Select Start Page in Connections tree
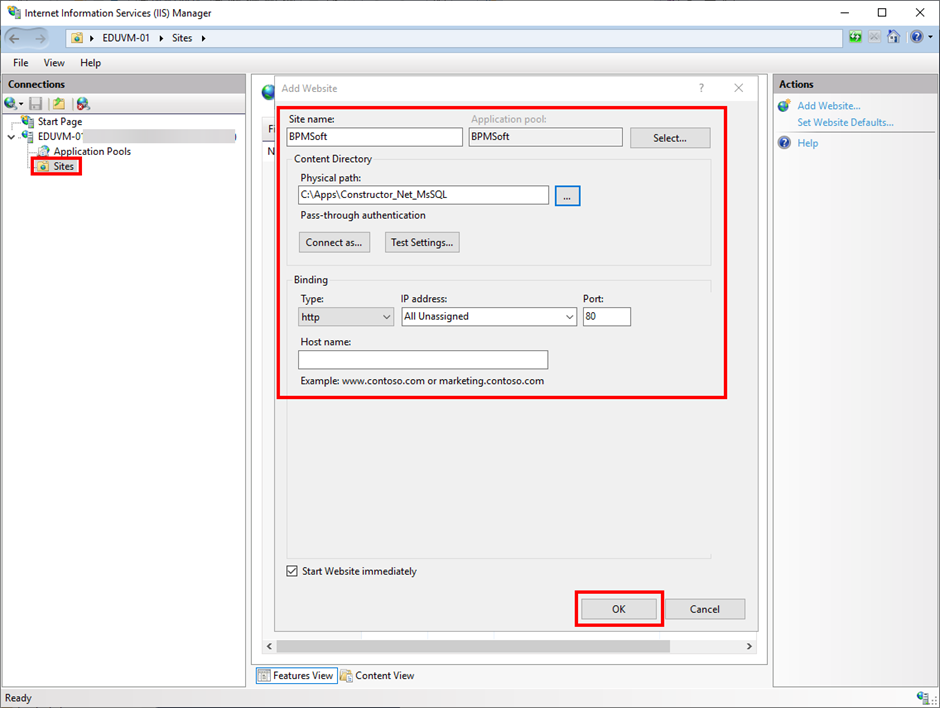The width and height of the screenshot is (940, 708). coord(60,122)
